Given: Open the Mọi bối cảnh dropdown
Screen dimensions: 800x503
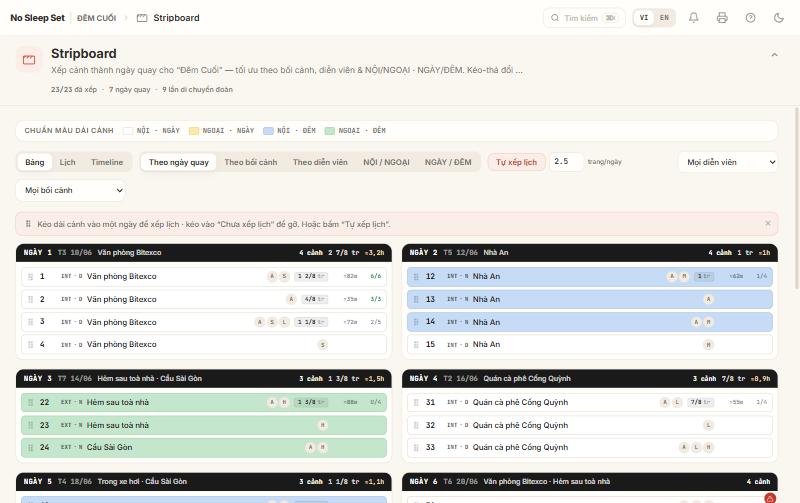Looking at the screenshot, I should [x=71, y=190].
